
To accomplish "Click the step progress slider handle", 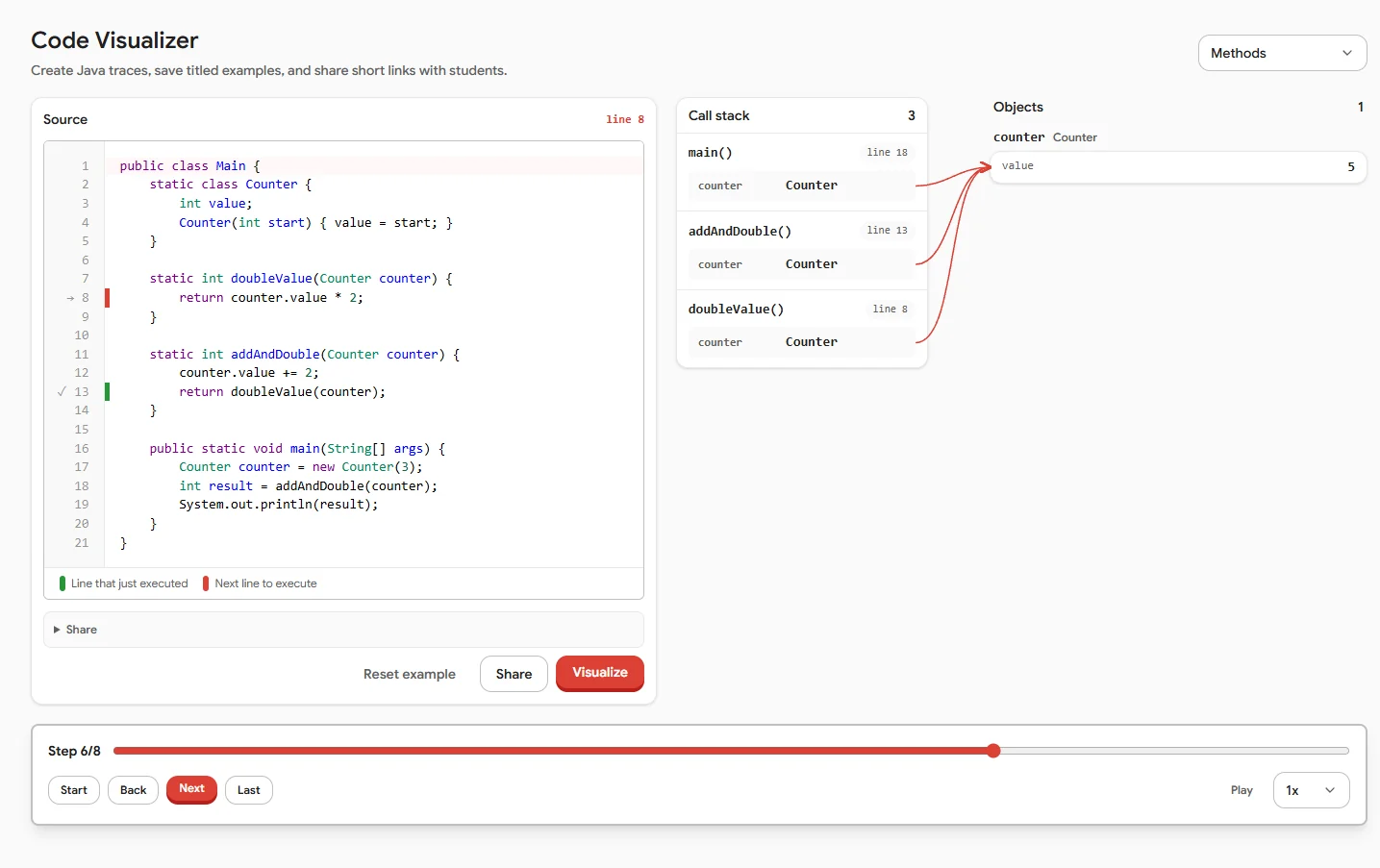I will [993, 751].
